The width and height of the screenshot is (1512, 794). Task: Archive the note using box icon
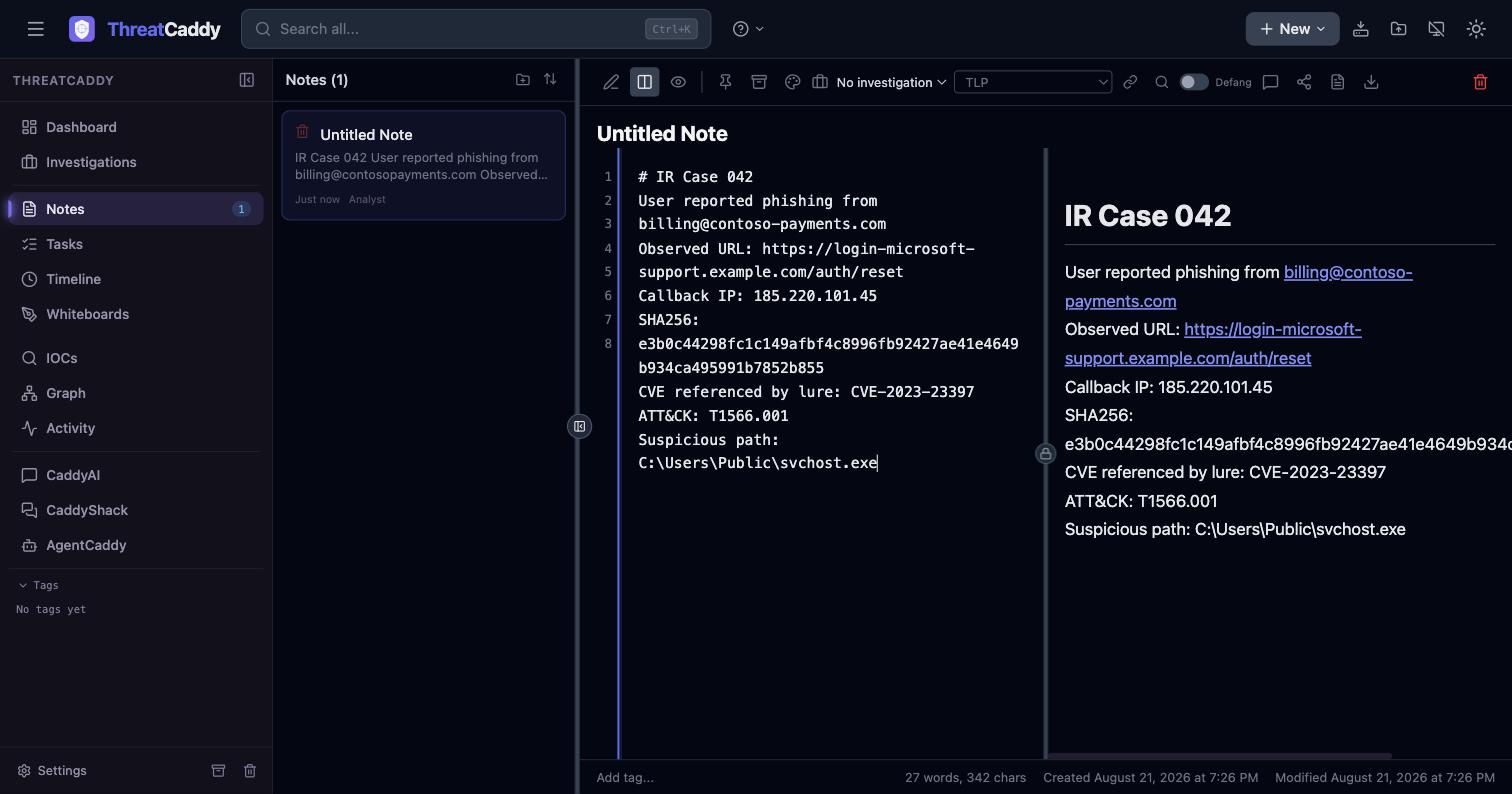pyautogui.click(x=759, y=82)
